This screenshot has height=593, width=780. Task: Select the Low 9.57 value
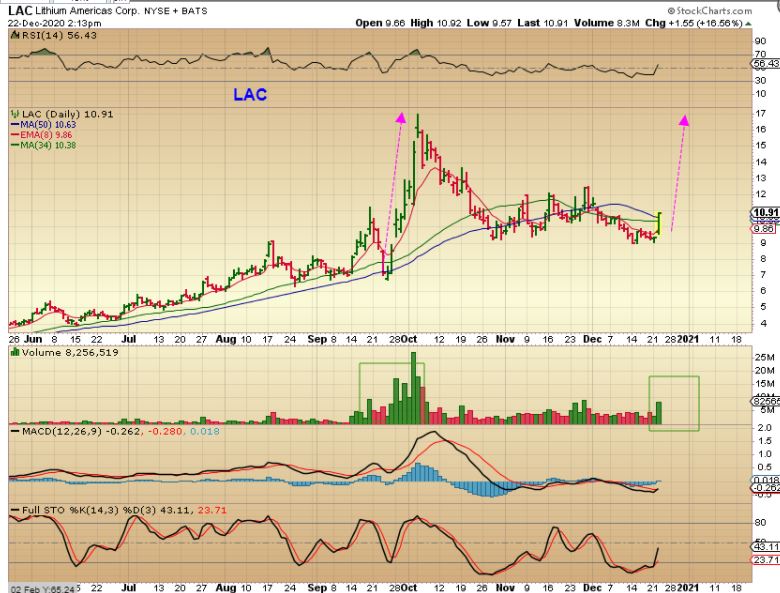pyautogui.click(x=489, y=23)
